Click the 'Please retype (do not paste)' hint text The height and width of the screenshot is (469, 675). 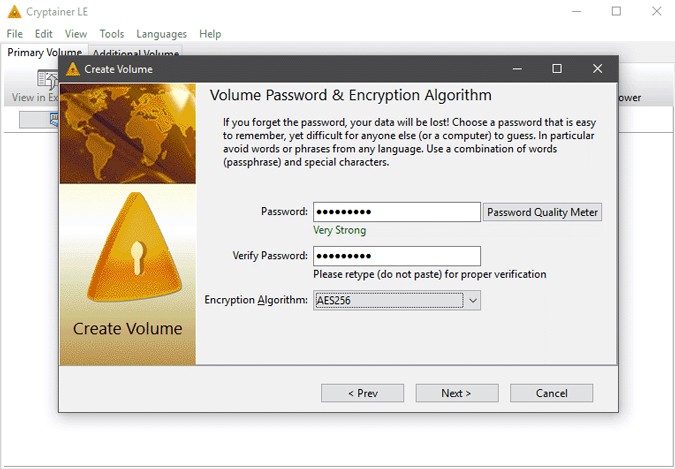pos(430,274)
